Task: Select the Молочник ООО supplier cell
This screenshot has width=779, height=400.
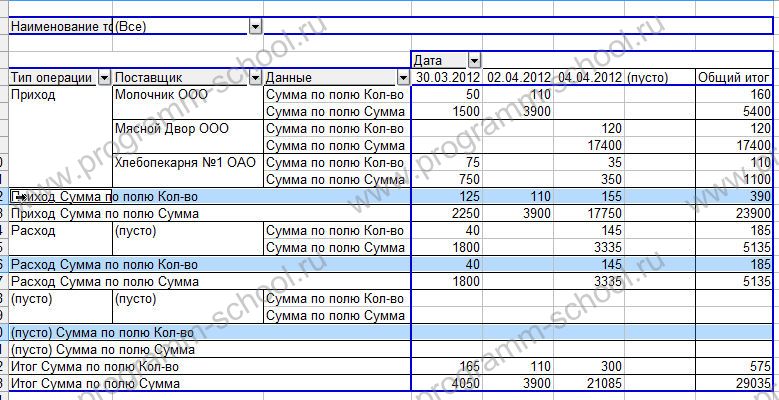Action: point(158,94)
